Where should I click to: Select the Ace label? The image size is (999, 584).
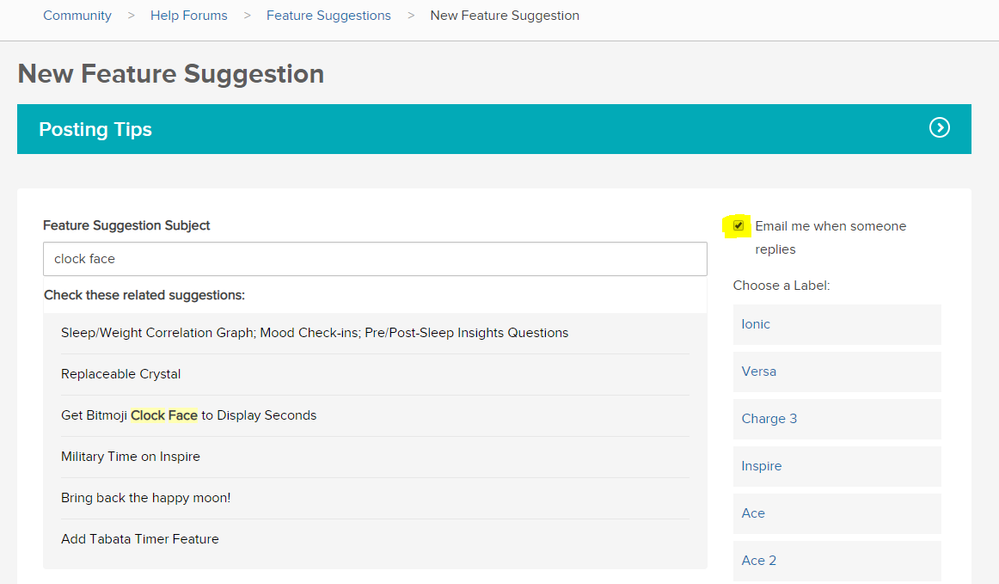coord(753,513)
